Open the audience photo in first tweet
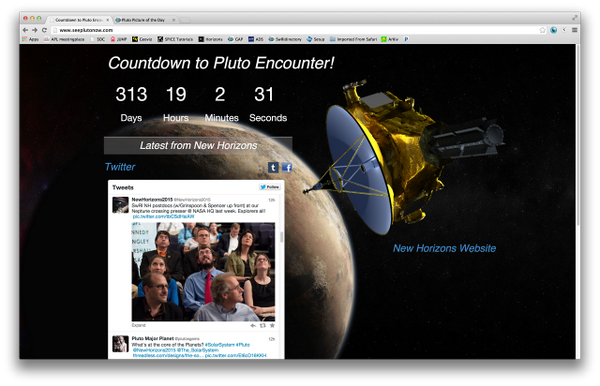 (x=203, y=272)
